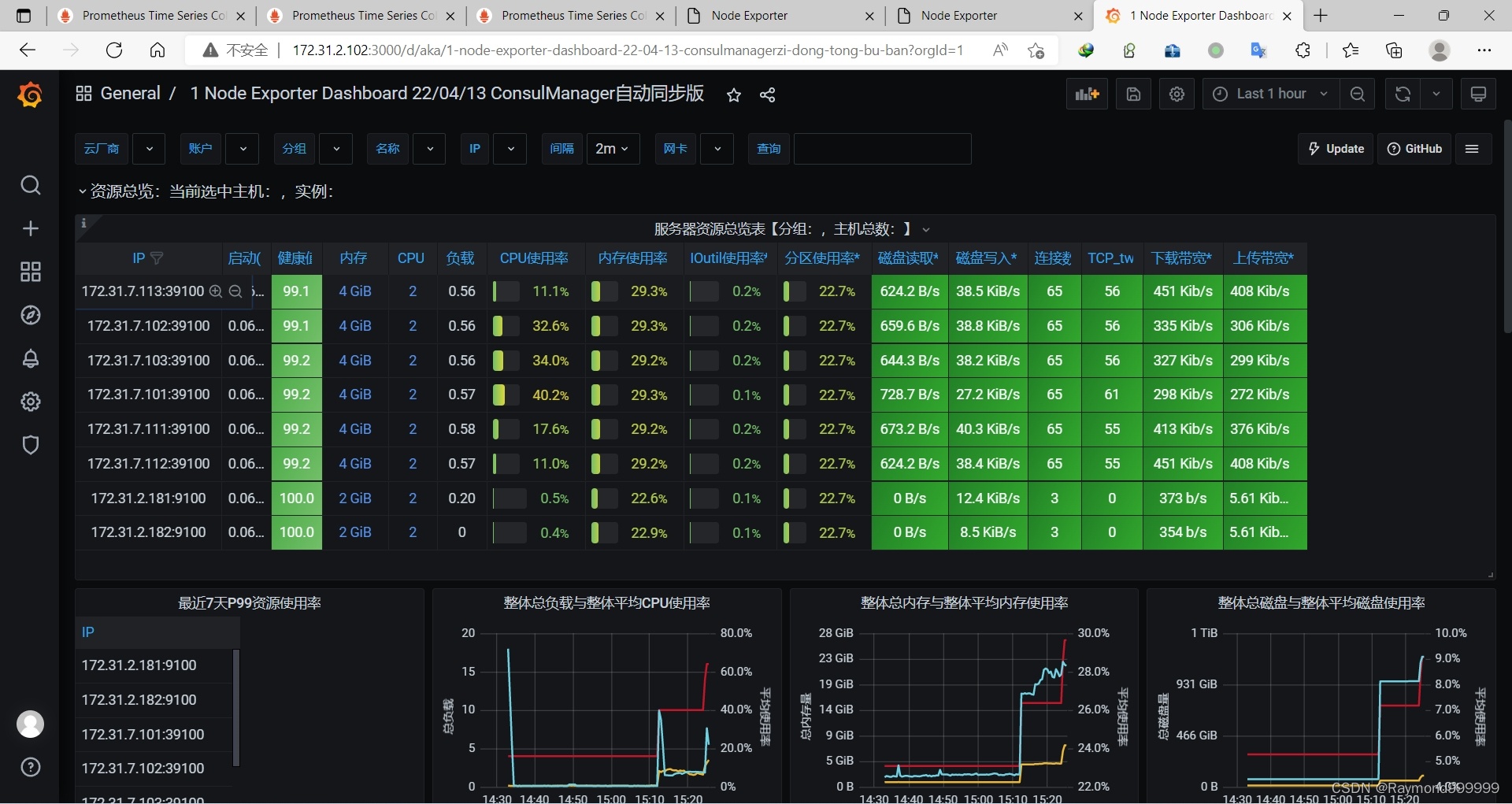This screenshot has height=804, width=1512.
Task: Open the 网卡 variable dropdown
Action: 717,149
